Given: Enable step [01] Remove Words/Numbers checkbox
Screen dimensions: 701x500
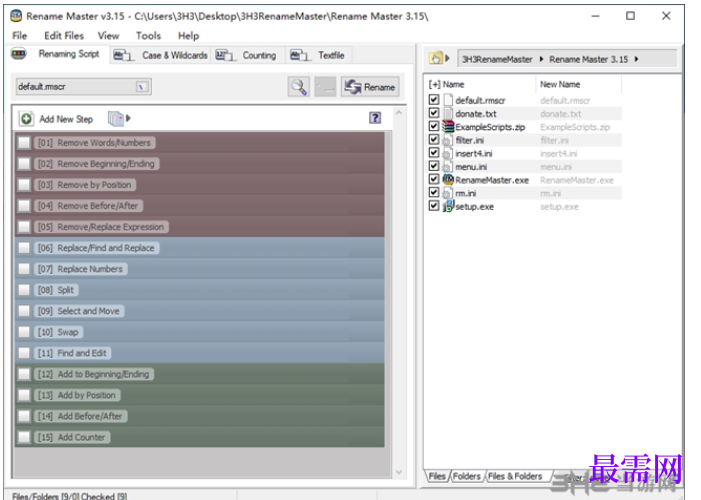Looking at the screenshot, I should (24, 143).
